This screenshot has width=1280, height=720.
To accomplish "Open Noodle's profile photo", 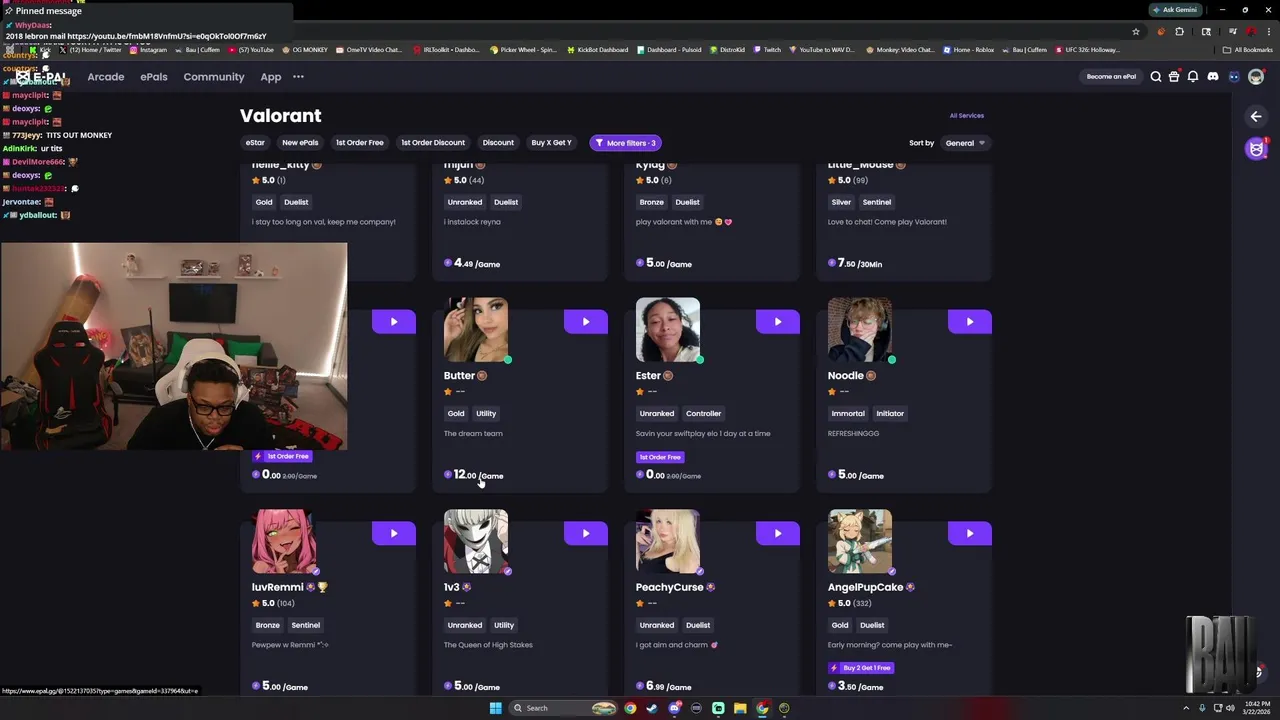I will click(860, 330).
